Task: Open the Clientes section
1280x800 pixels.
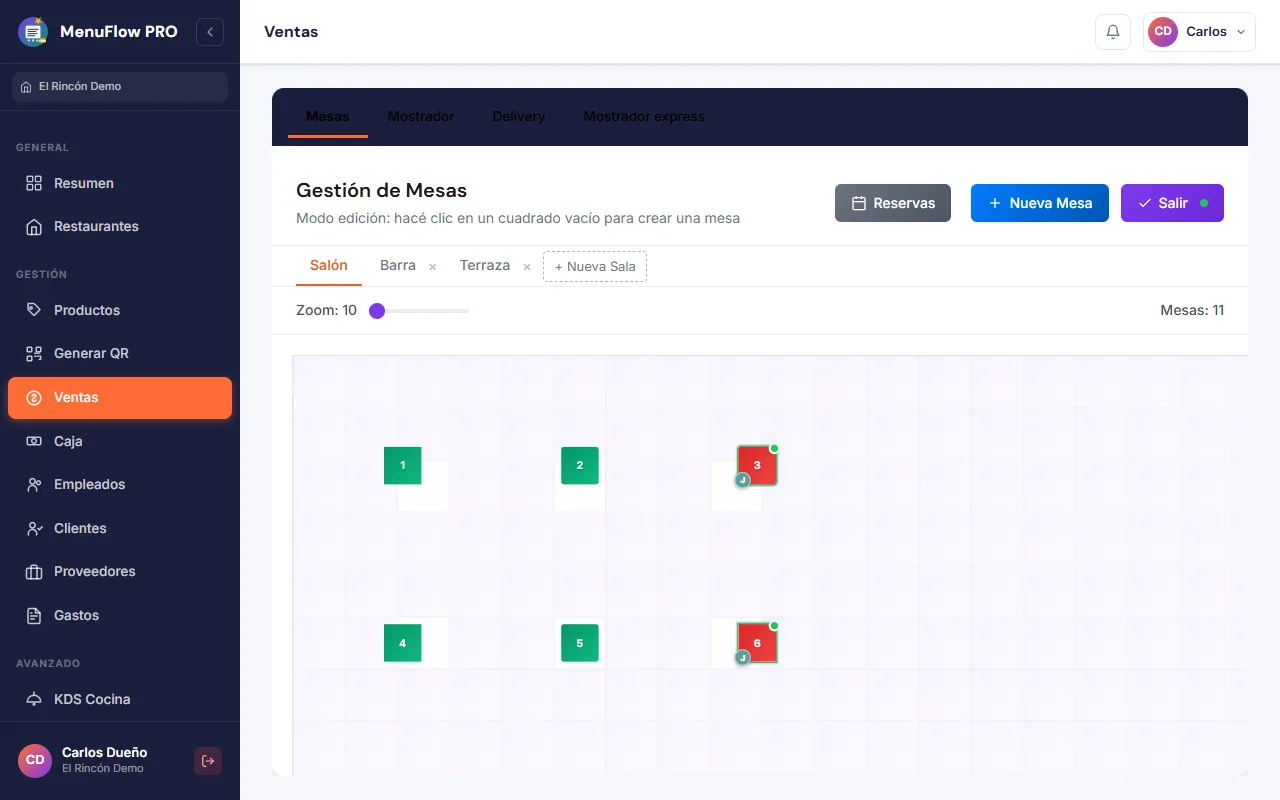Action: [x=120, y=528]
